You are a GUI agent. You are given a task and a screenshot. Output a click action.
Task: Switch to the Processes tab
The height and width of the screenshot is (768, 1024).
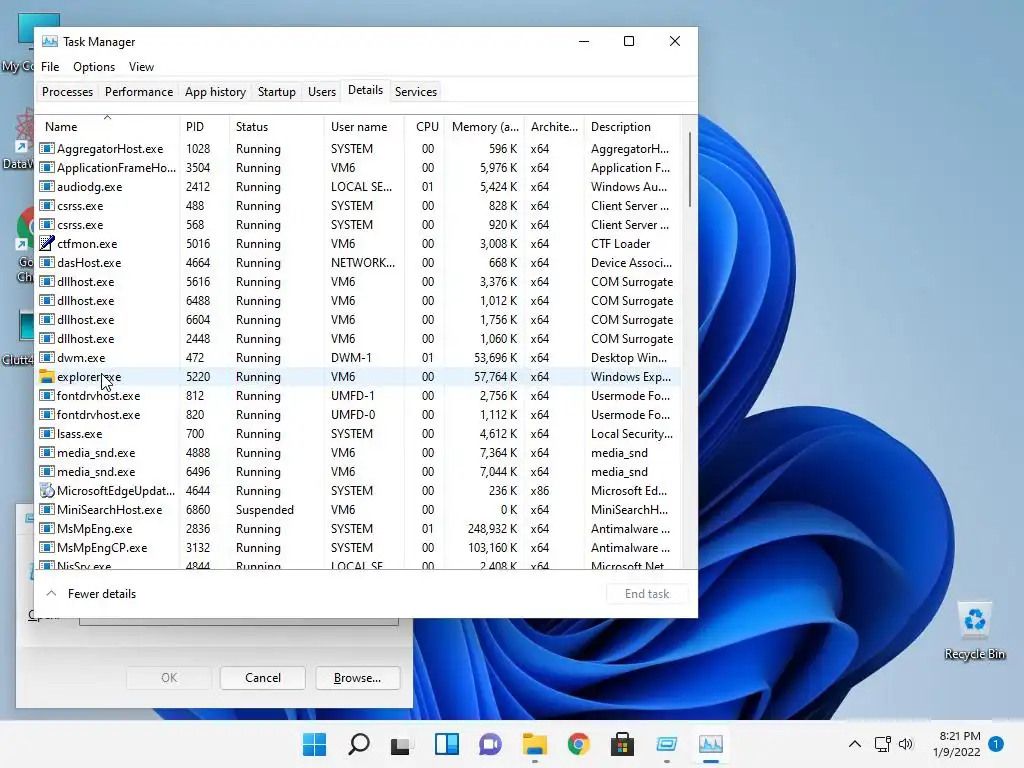tap(67, 91)
